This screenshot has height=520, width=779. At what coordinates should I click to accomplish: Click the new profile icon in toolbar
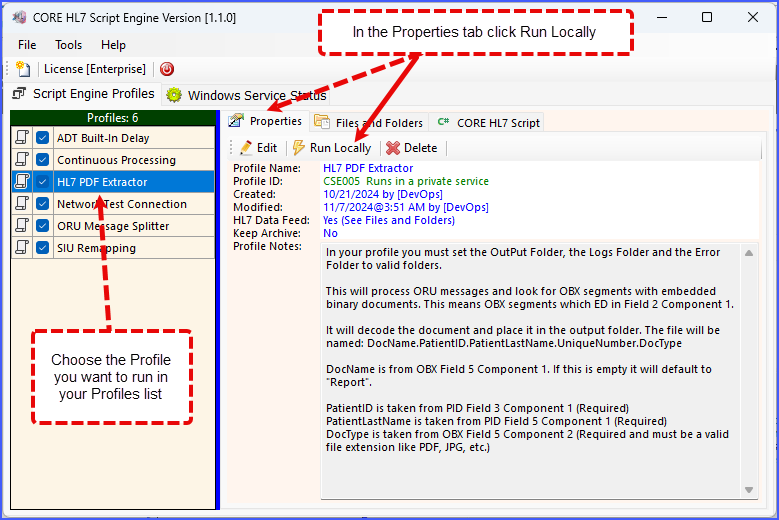pyautogui.click(x=23, y=69)
